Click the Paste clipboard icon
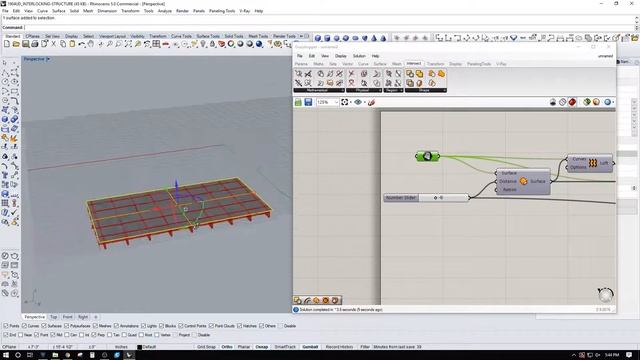Image resolution: width=640 pixels, height=360 pixels. pyautogui.click(x=72, y=44)
